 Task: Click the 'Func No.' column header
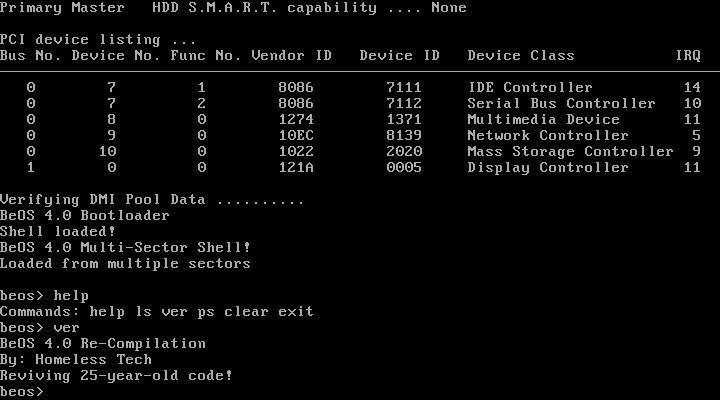[206, 56]
